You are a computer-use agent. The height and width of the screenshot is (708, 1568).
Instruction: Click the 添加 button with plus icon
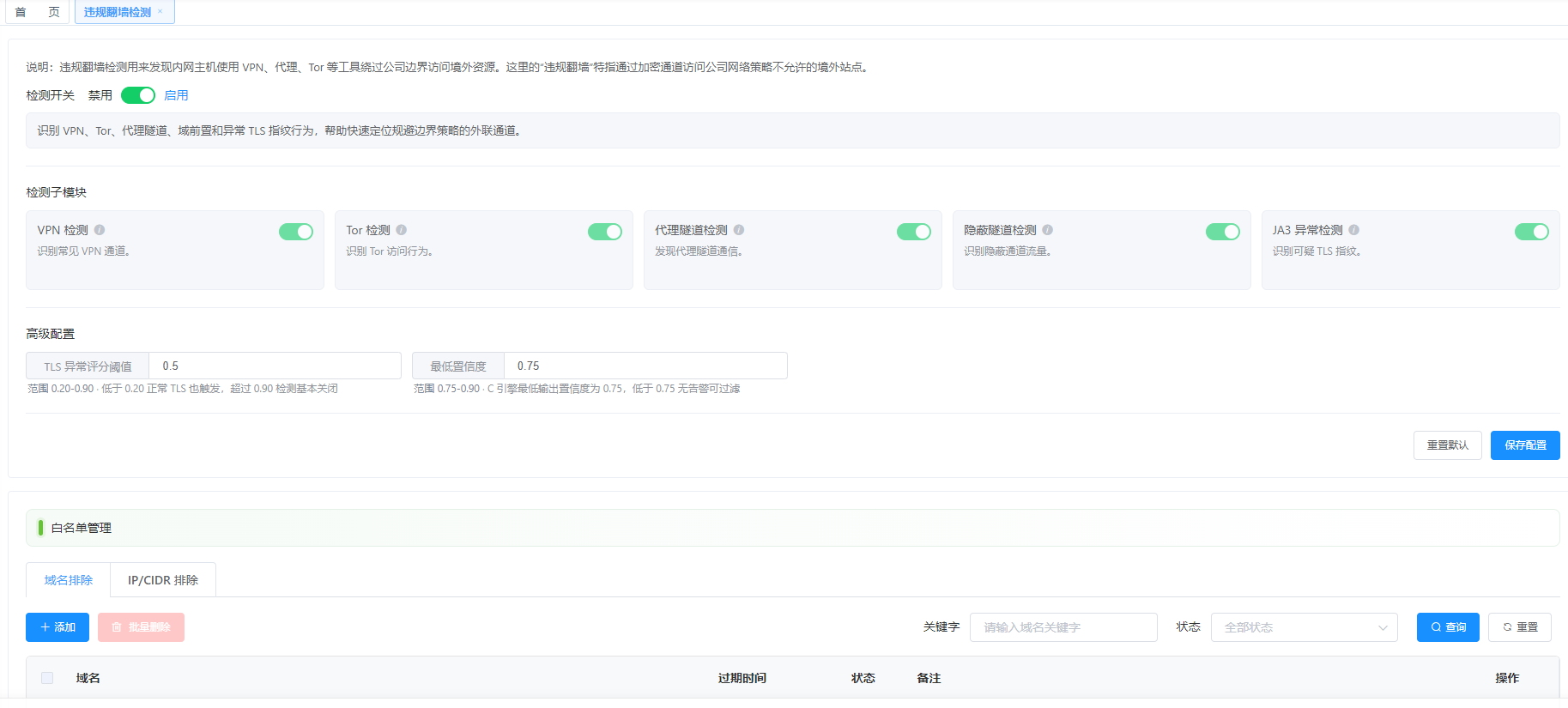[x=58, y=627]
